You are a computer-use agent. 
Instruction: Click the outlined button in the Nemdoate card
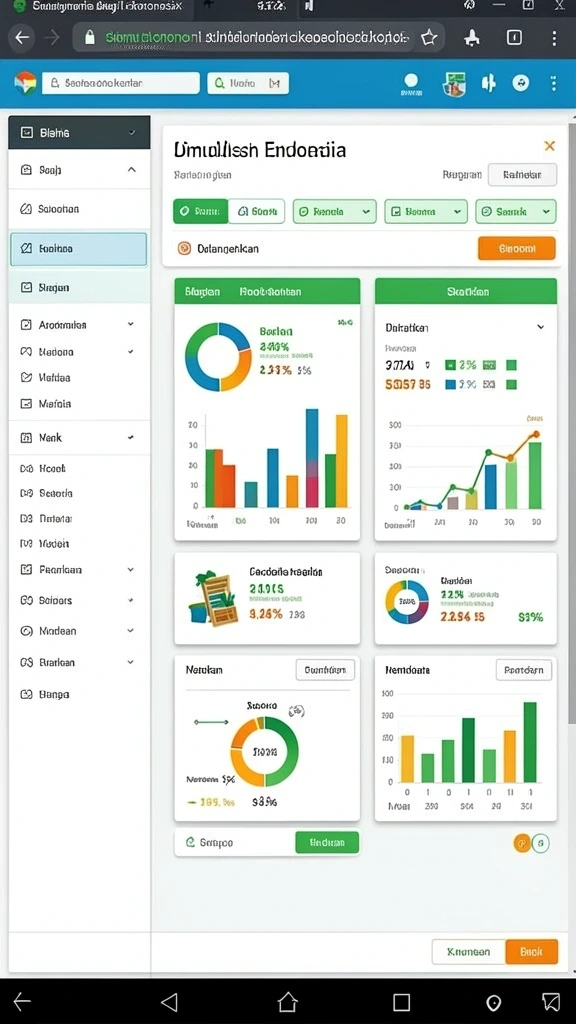pos(524,669)
